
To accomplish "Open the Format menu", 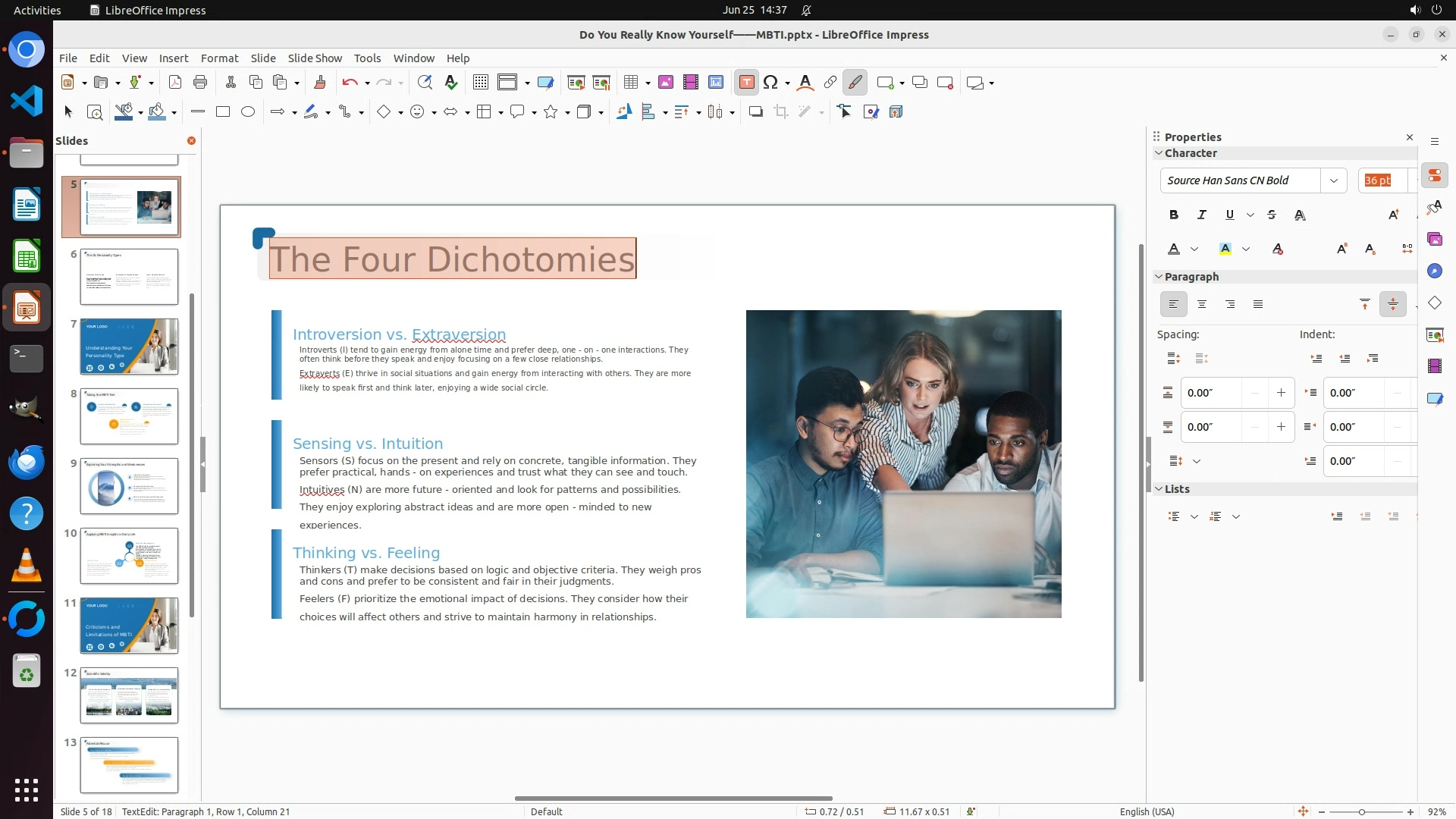I will click(x=219, y=58).
